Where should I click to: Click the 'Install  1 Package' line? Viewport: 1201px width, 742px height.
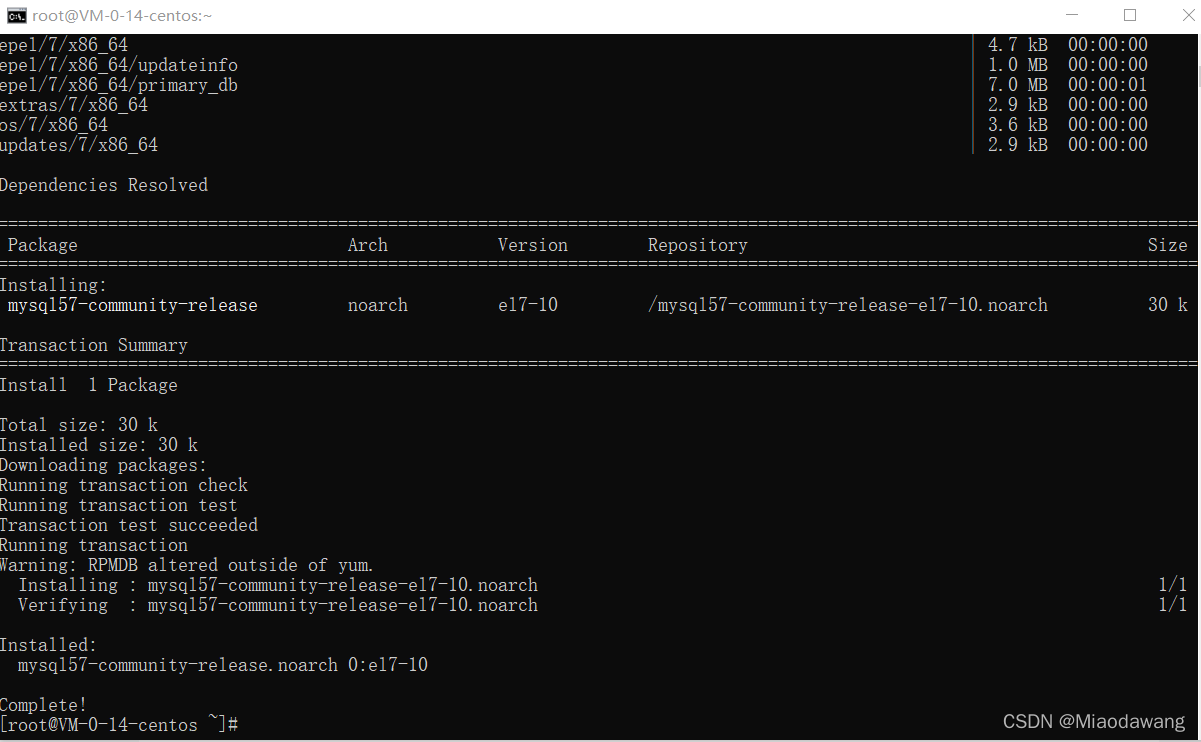[88, 385]
